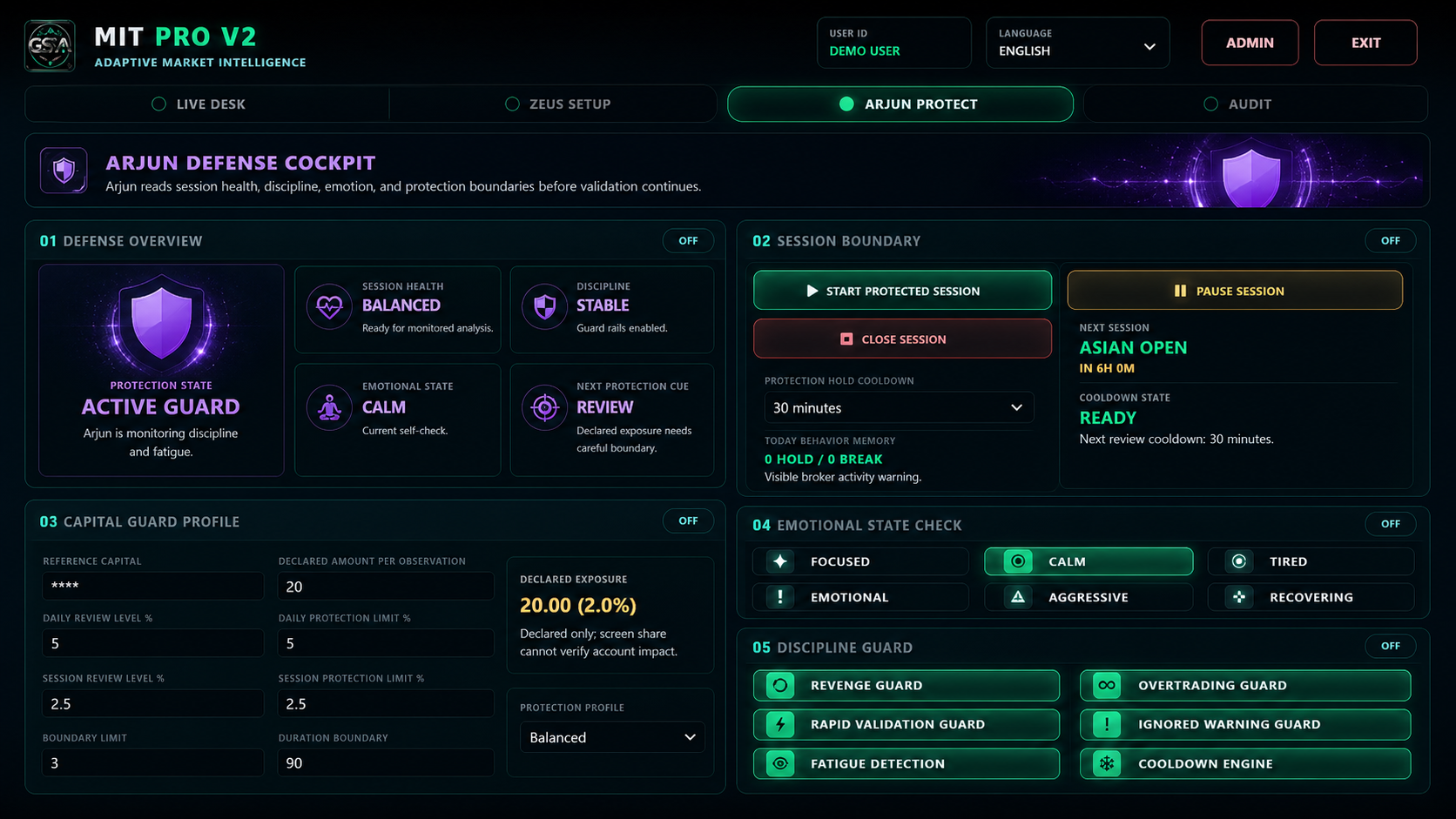Click the GSA logo icon
1456x819 pixels.
click(50, 45)
